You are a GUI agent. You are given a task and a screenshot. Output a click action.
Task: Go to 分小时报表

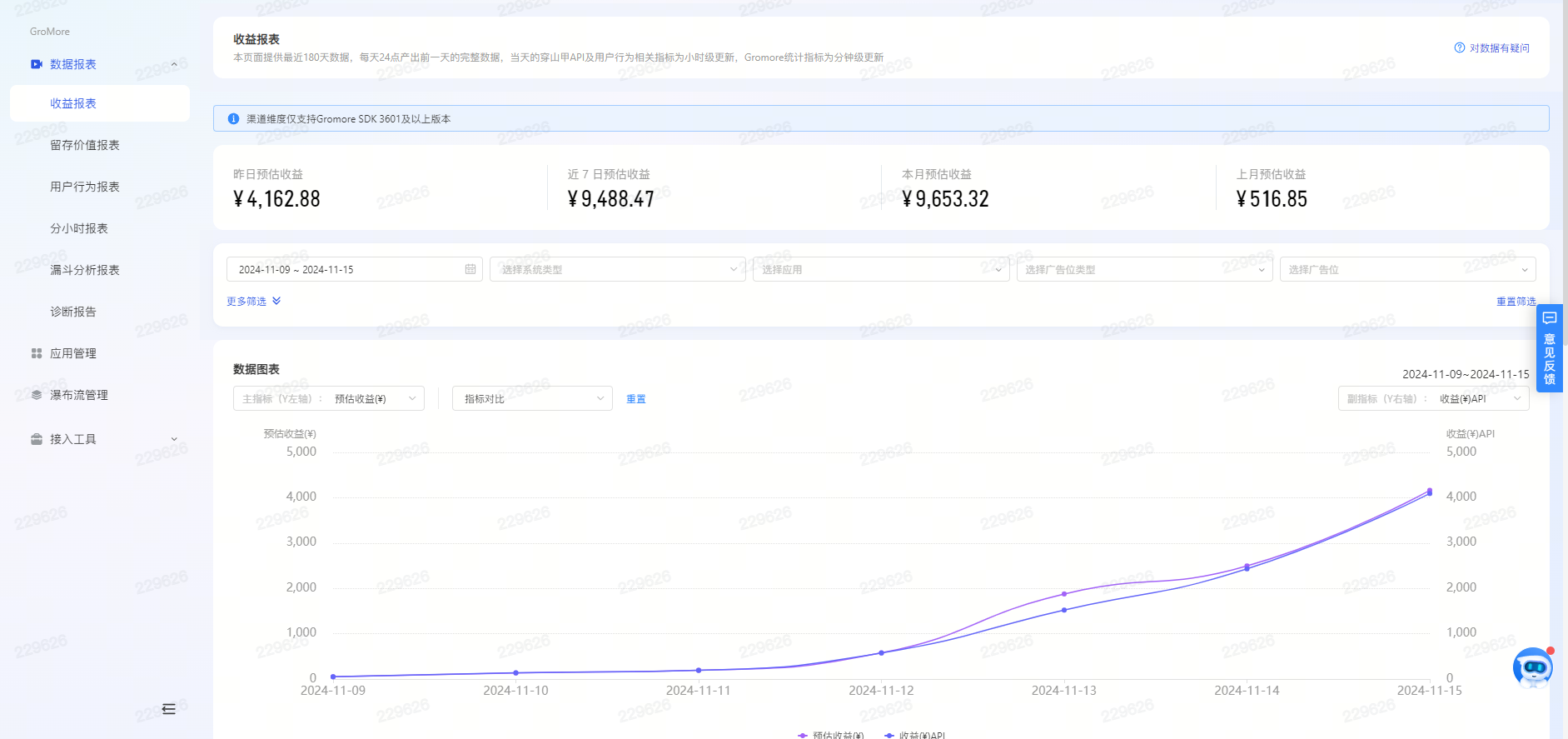(x=79, y=228)
